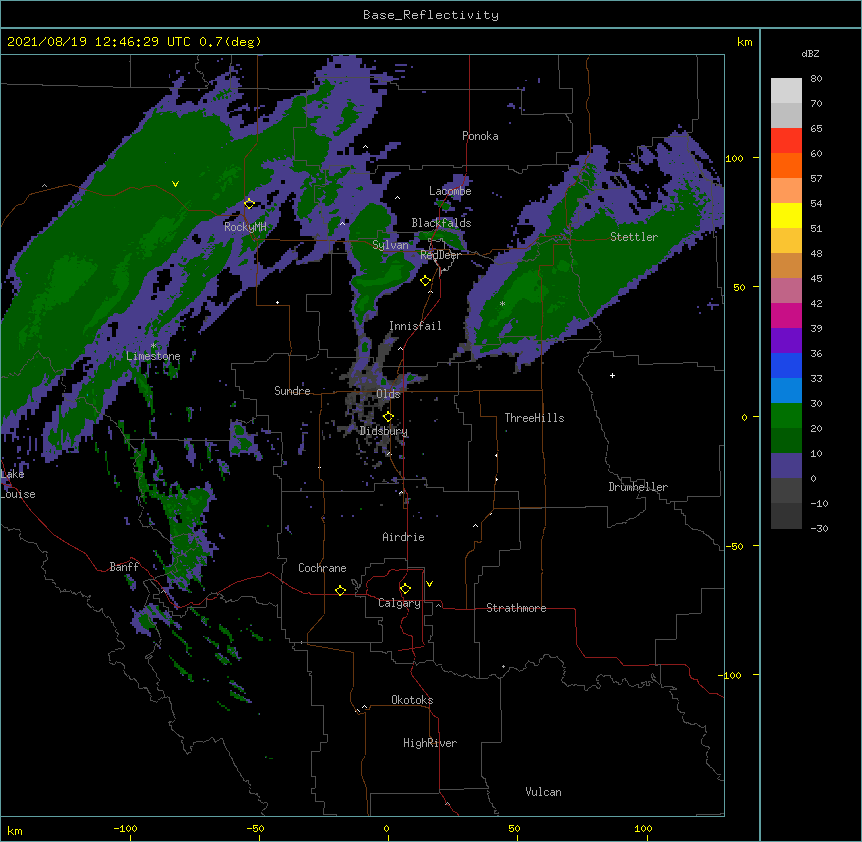Select the Stettler city label
This screenshot has width=862, height=842.
(x=634, y=237)
